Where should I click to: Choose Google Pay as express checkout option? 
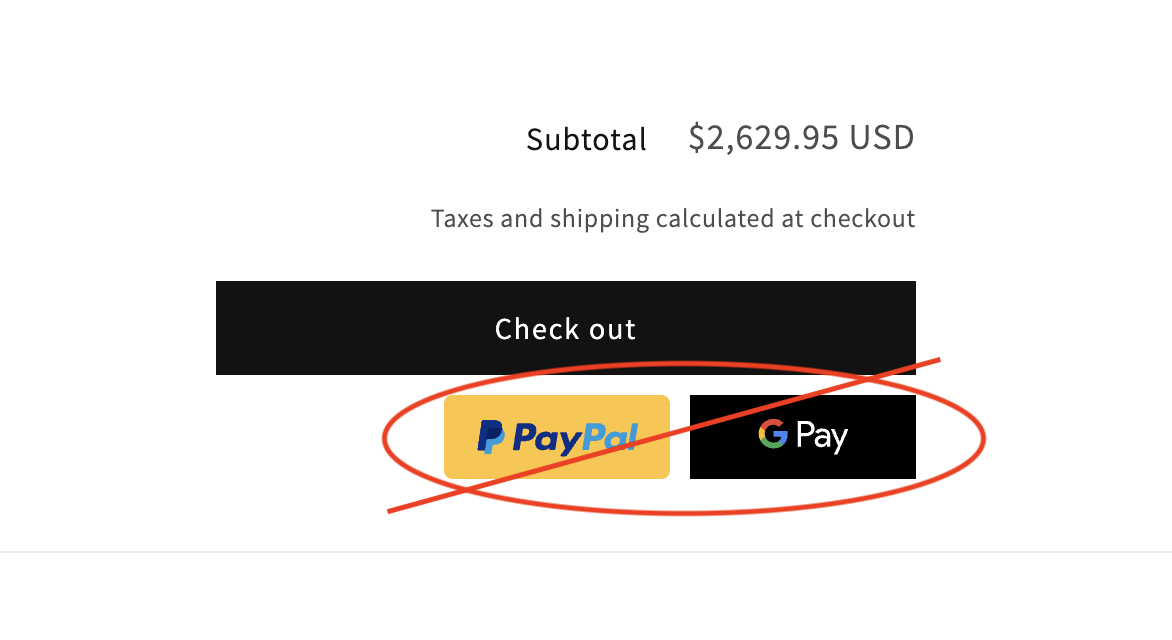(x=802, y=436)
